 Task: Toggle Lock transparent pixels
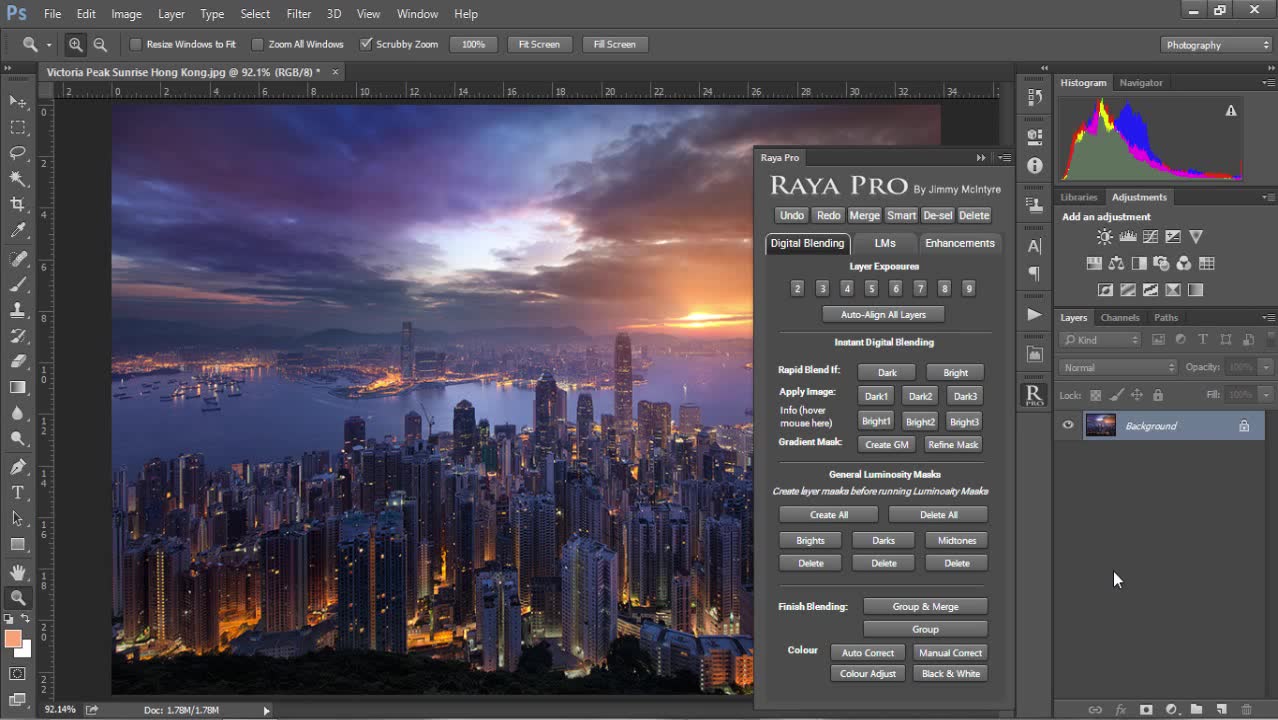pos(1095,395)
